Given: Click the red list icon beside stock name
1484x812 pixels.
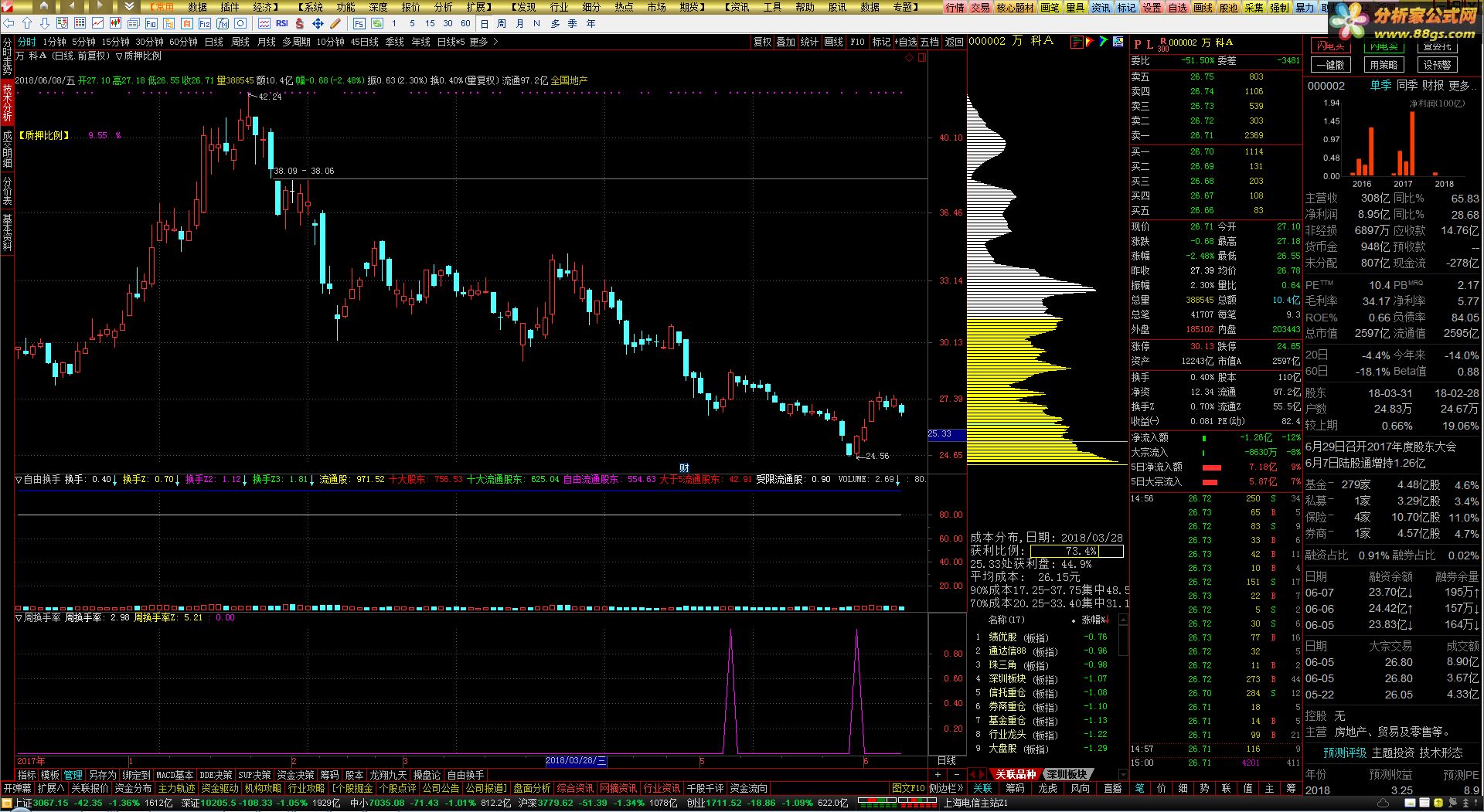Looking at the screenshot, I should click(1077, 42).
